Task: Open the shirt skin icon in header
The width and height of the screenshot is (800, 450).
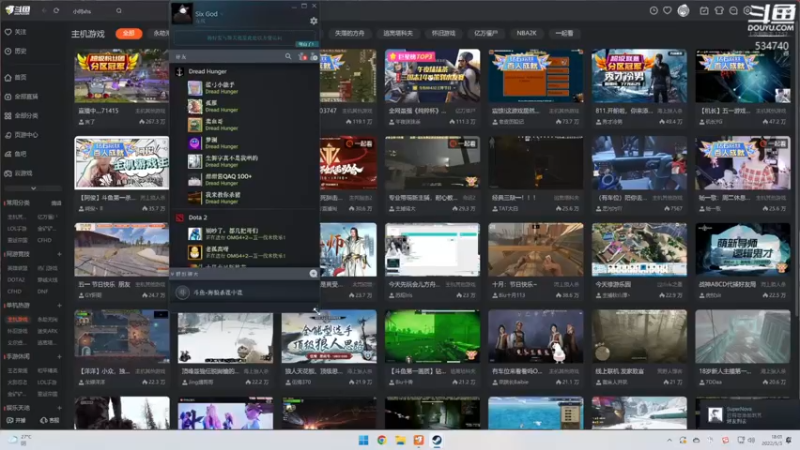Action: [719, 11]
